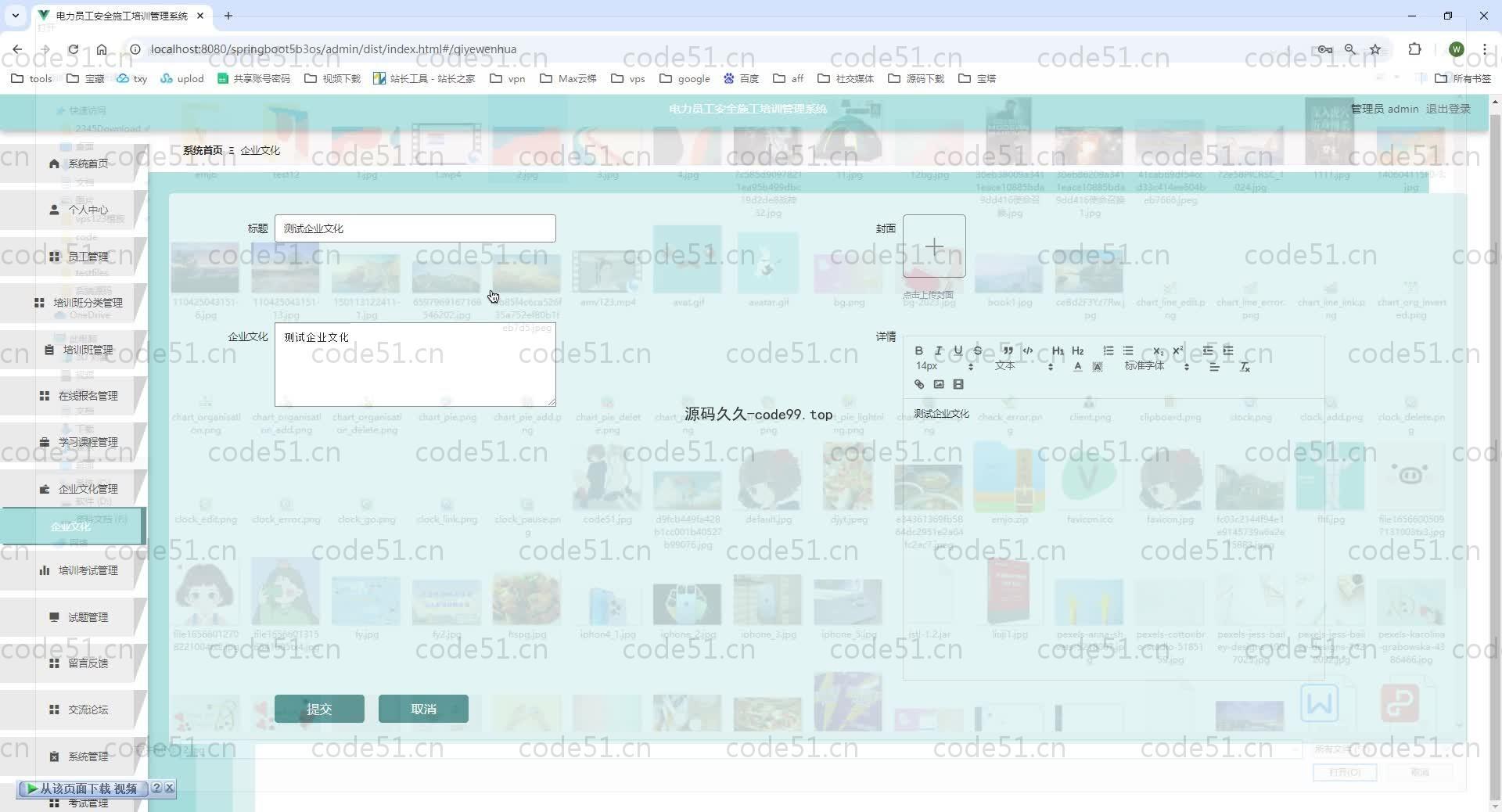Open a new browser tab
Viewport: 1502px width, 812px height.
pyautogui.click(x=228, y=16)
